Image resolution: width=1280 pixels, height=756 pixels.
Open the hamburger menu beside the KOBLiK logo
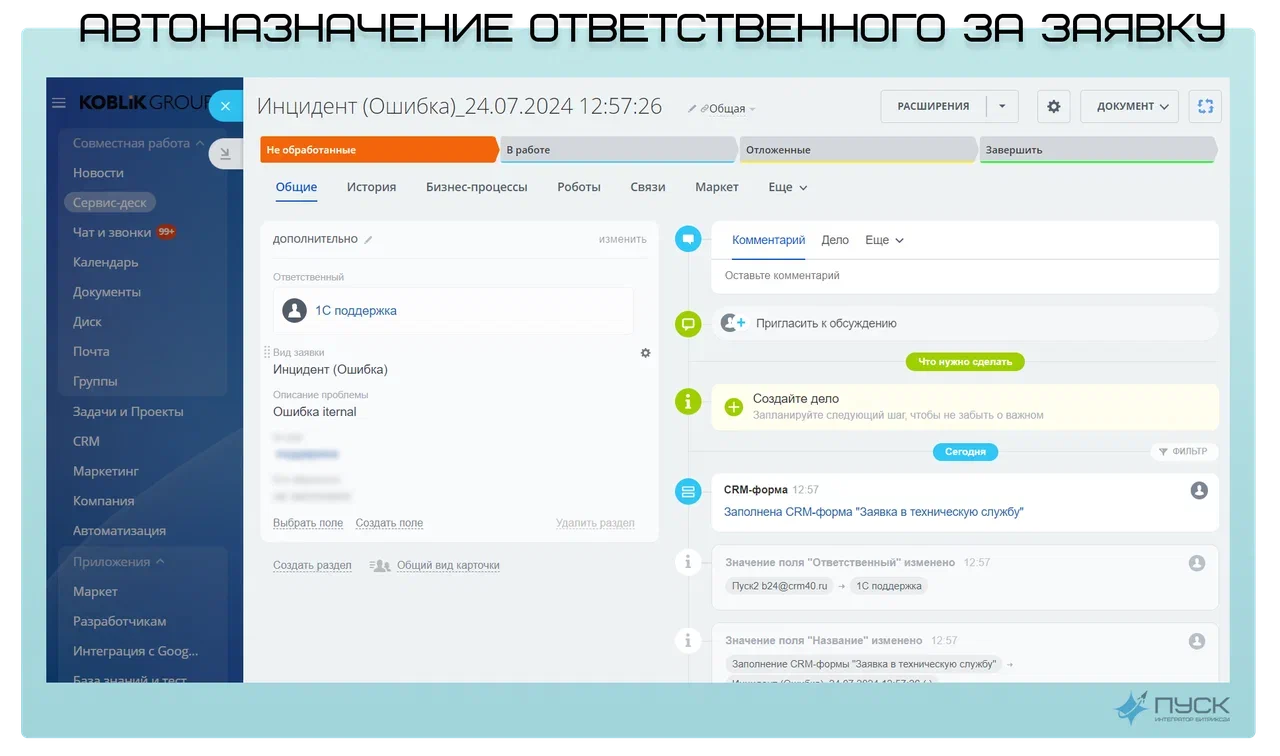point(59,103)
